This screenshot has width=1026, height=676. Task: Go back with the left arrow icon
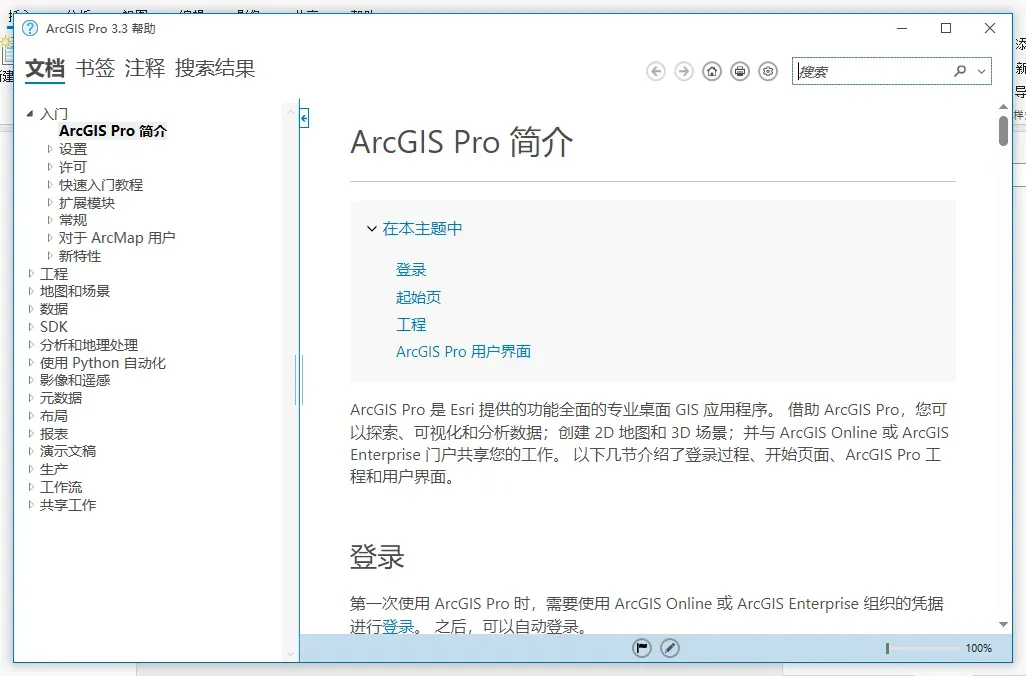(656, 71)
